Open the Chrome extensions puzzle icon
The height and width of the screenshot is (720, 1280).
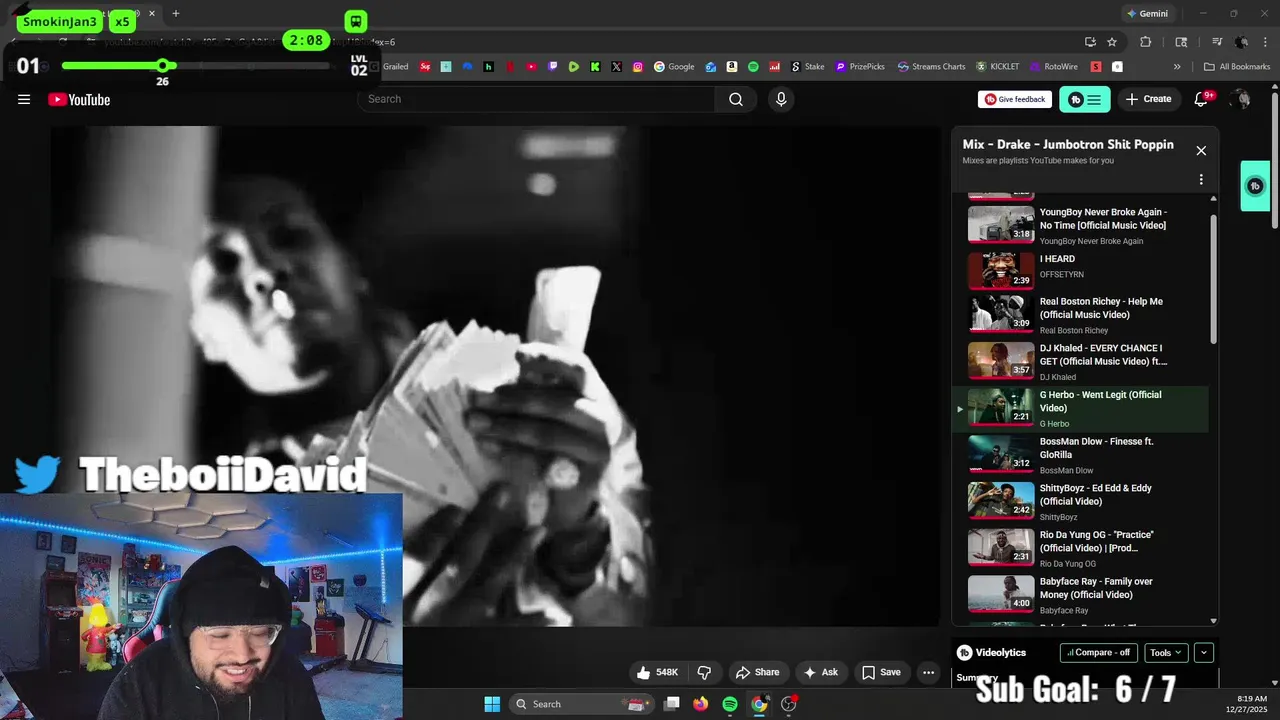pos(1146,42)
